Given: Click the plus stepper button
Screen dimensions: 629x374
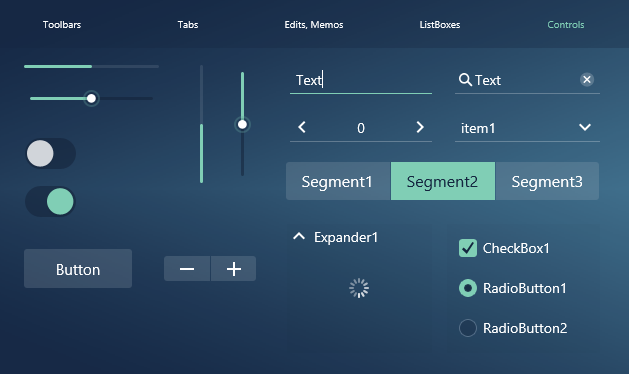Looking at the screenshot, I should tap(233, 268).
